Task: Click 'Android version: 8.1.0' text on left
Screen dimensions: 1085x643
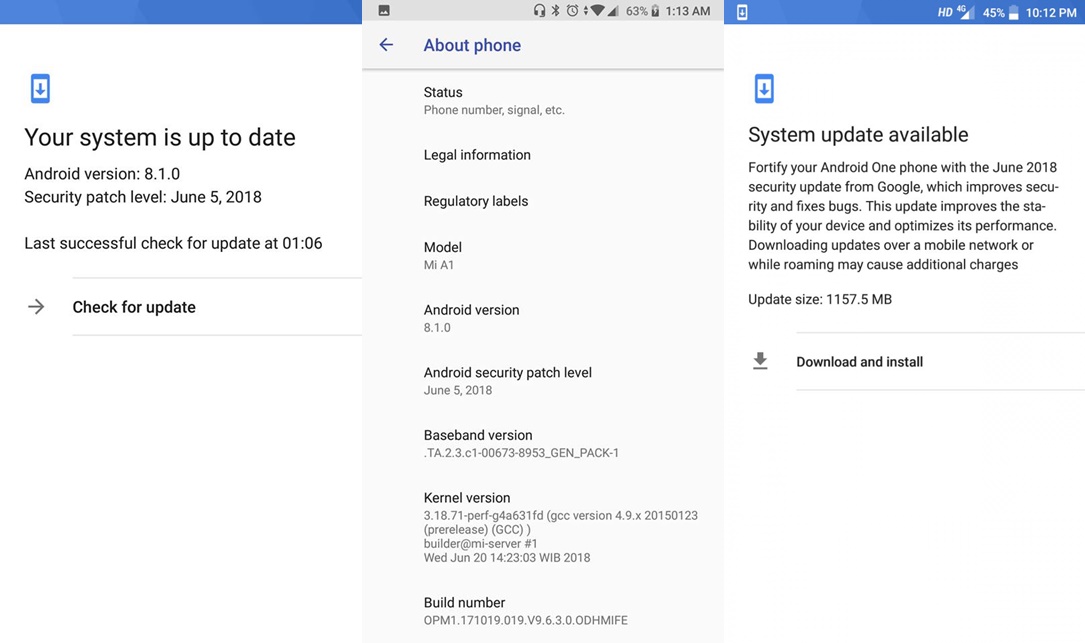Action: (x=102, y=174)
